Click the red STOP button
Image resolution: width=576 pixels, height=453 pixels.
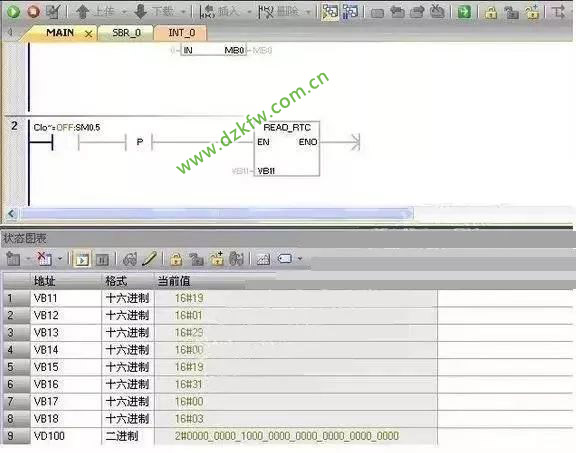point(34,11)
